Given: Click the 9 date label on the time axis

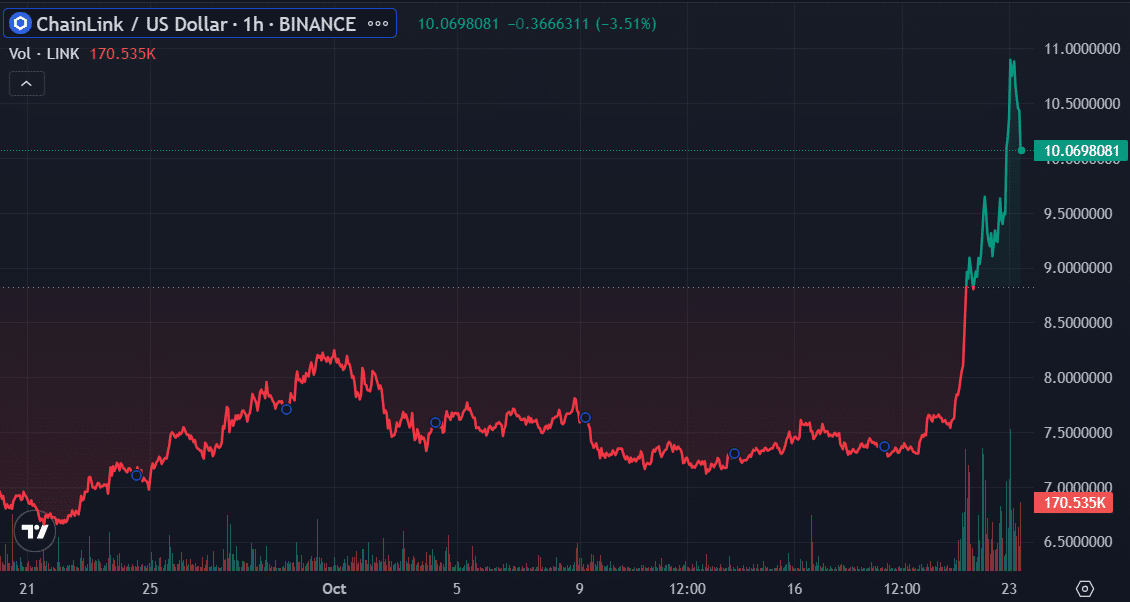Looking at the screenshot, I should (x=579, y=589).
